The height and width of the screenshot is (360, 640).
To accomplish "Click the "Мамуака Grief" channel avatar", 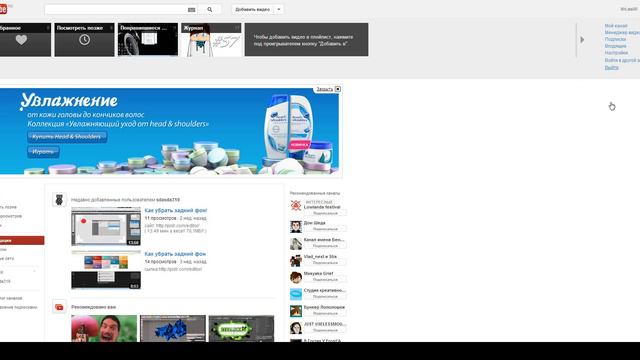I will 296,278.
